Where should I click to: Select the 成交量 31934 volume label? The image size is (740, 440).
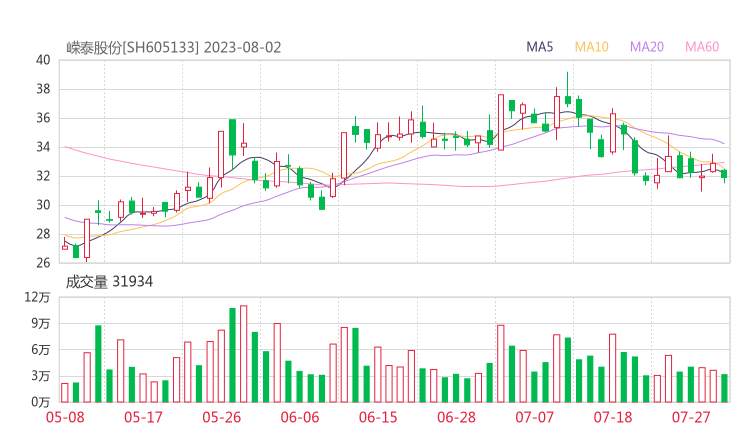click(x=109, y=283)
